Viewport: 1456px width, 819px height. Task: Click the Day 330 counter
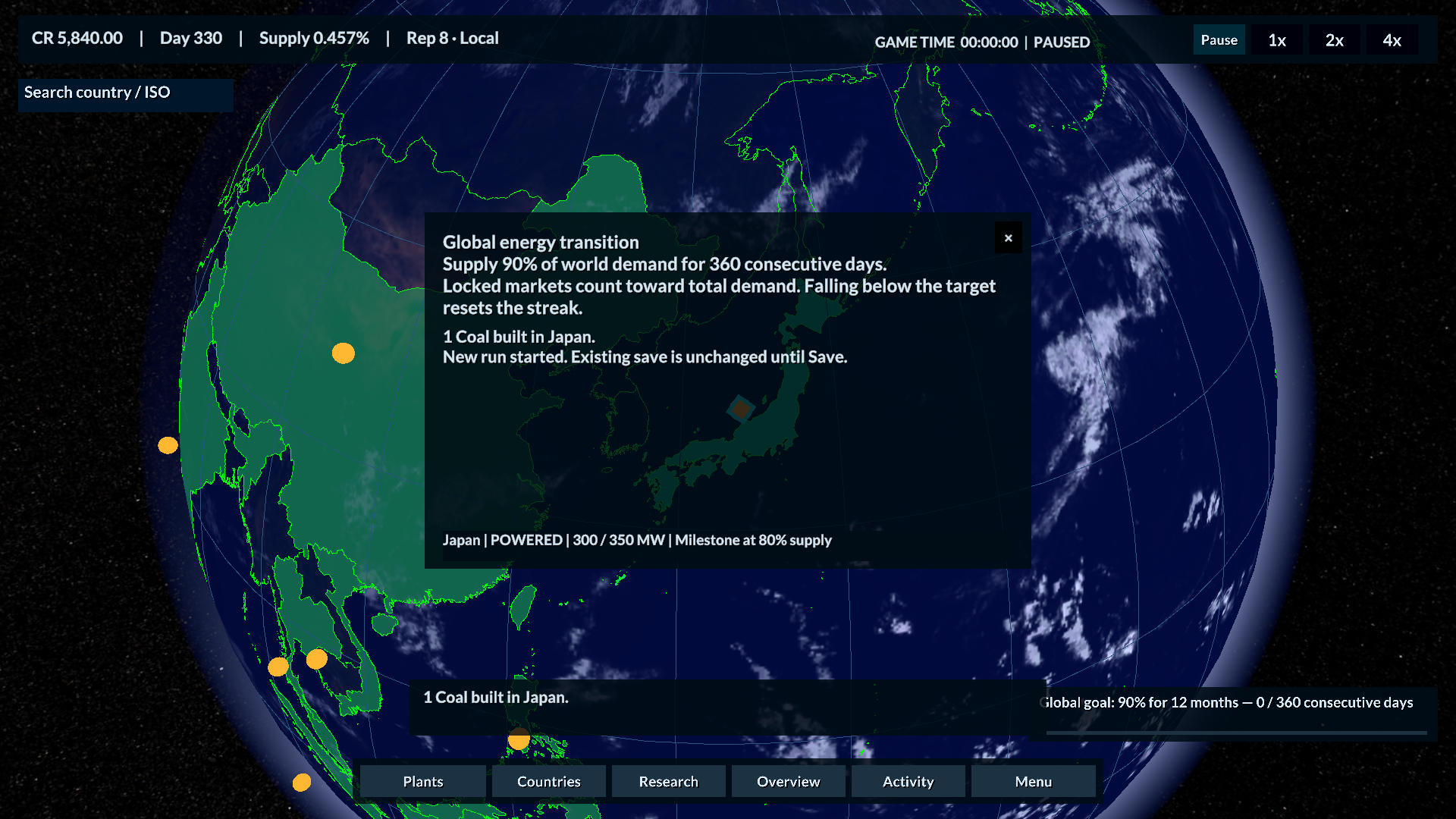tap(191, 38)
